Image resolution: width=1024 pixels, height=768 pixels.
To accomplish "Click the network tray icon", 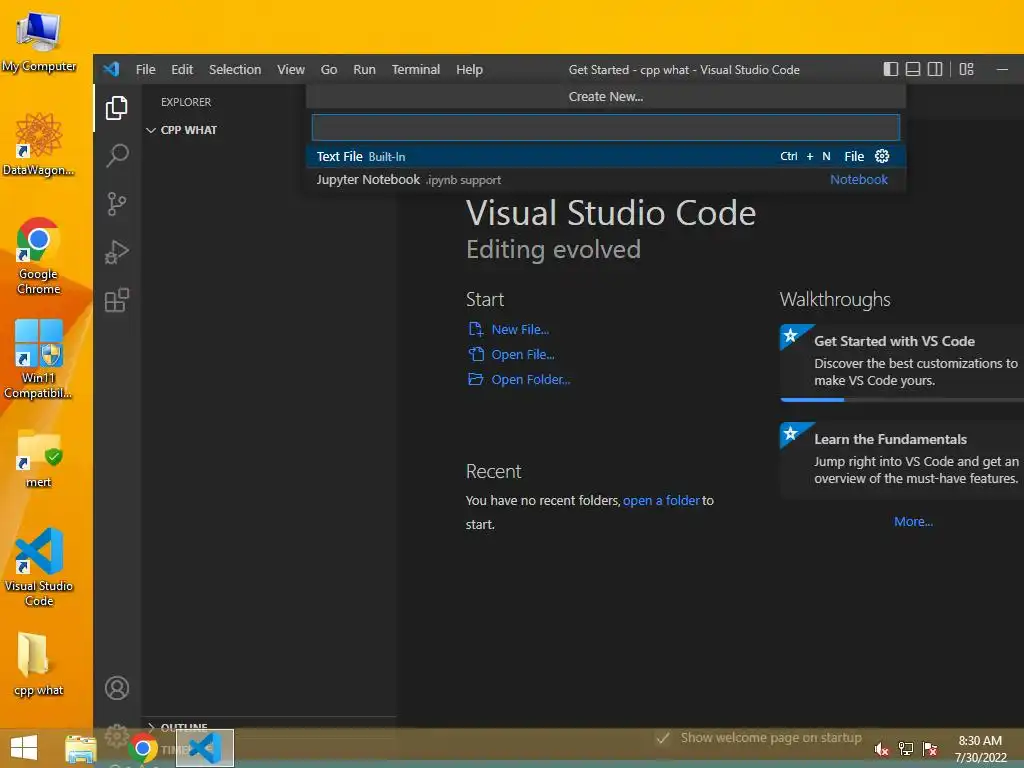I will click(x=906, y=749).
